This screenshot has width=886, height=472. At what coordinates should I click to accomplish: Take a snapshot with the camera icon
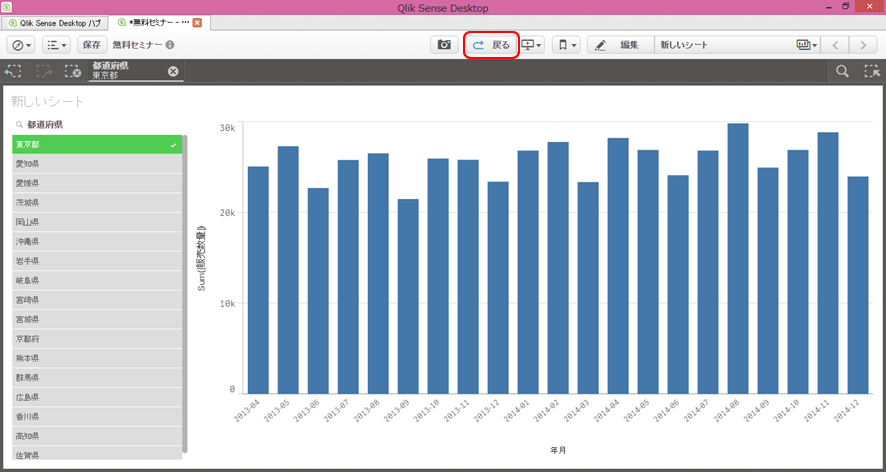[444, 45]
